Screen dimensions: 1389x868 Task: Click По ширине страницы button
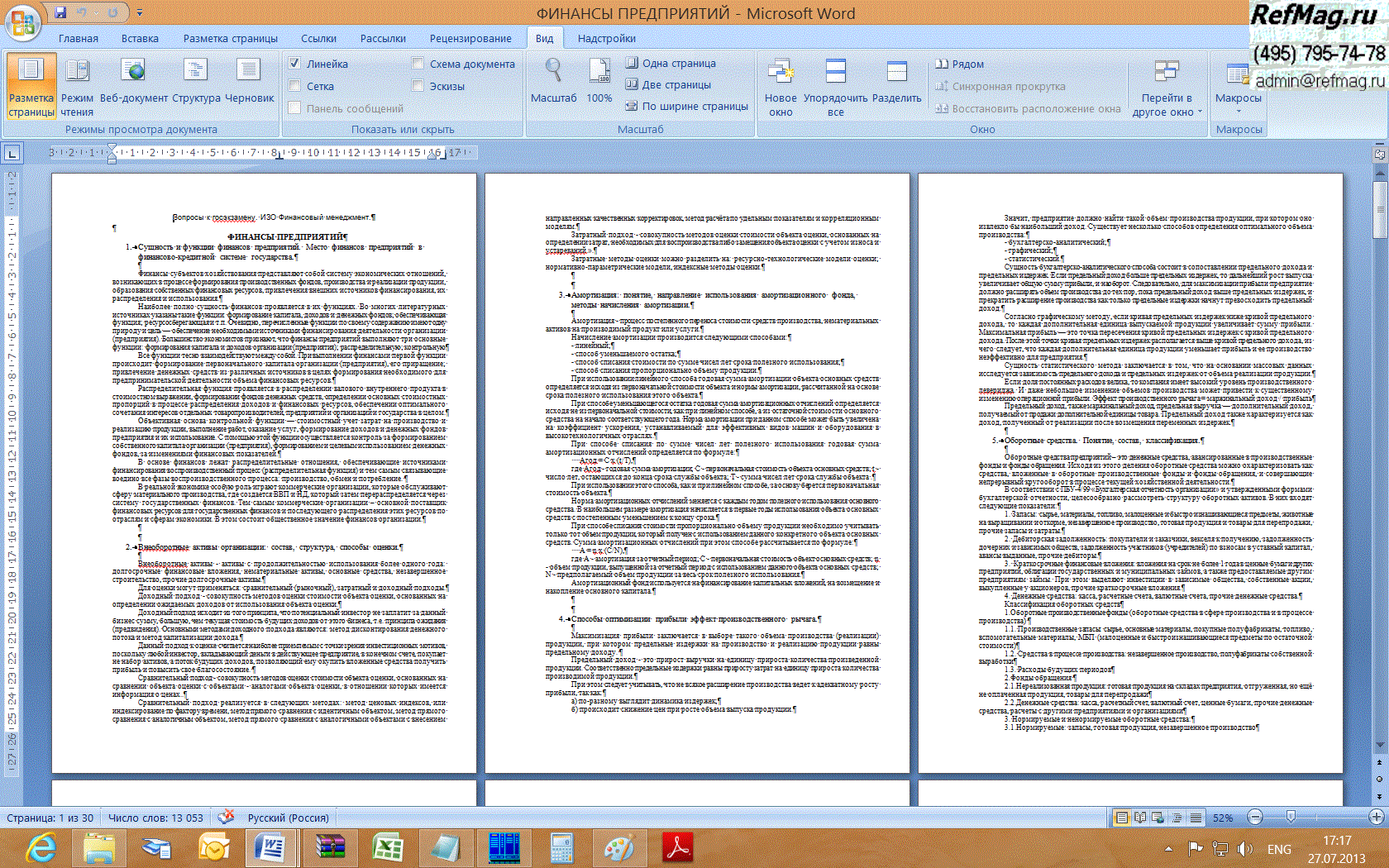coord(687,106)
